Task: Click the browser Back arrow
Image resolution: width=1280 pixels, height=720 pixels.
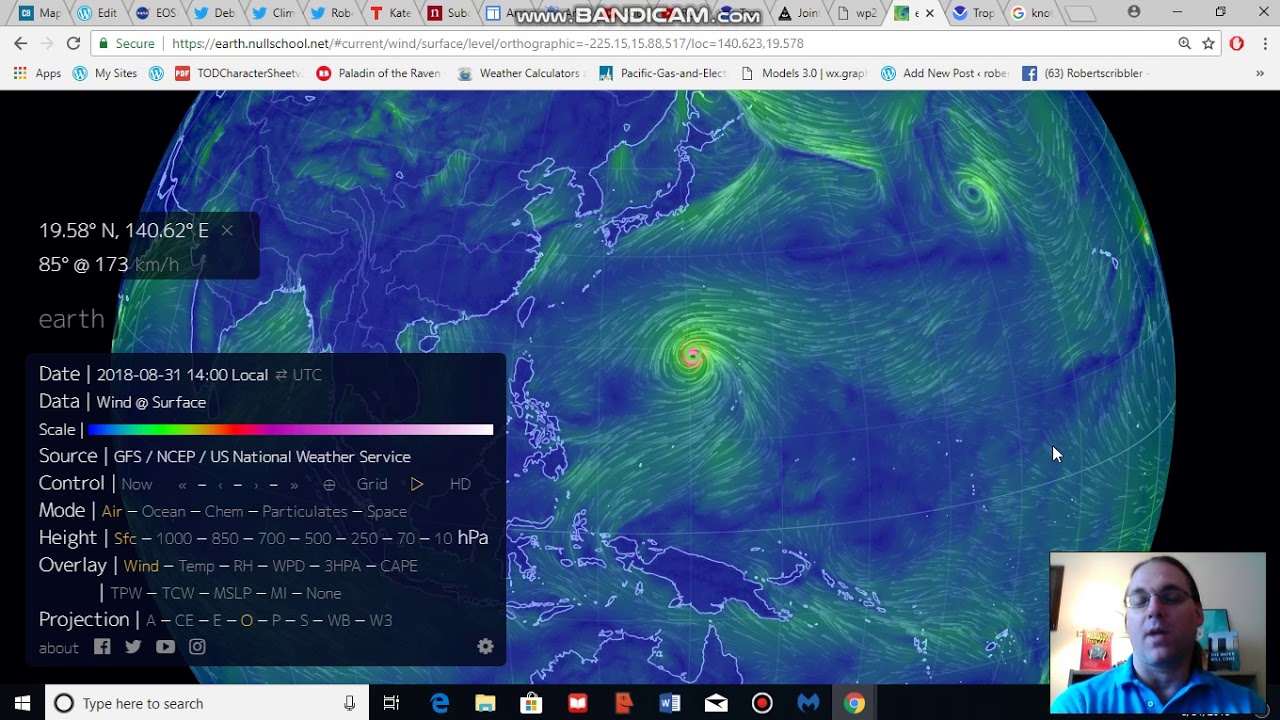Action: [x=21, y=43]
